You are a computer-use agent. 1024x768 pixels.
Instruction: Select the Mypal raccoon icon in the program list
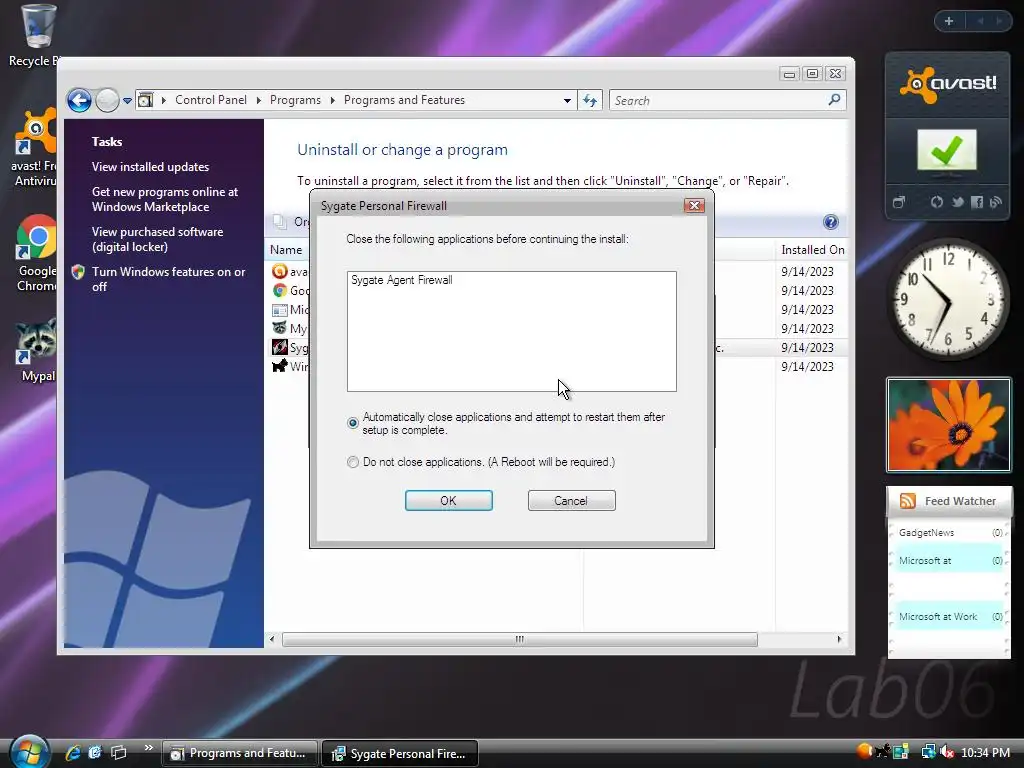(x=280, y=328)
